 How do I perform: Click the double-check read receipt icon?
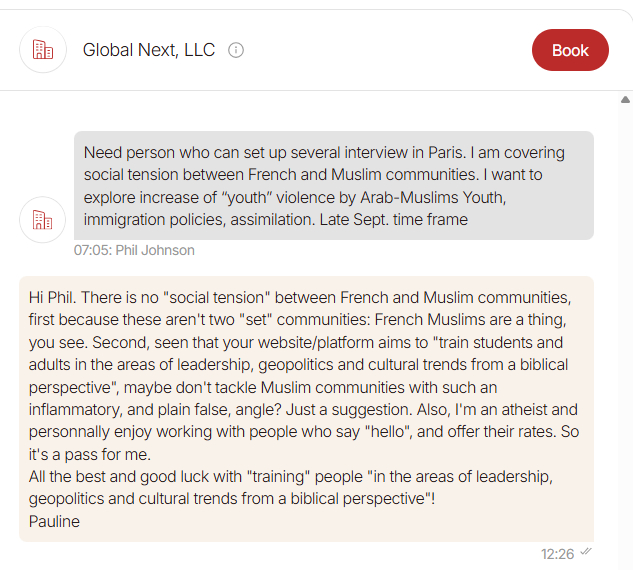[586, 551]
